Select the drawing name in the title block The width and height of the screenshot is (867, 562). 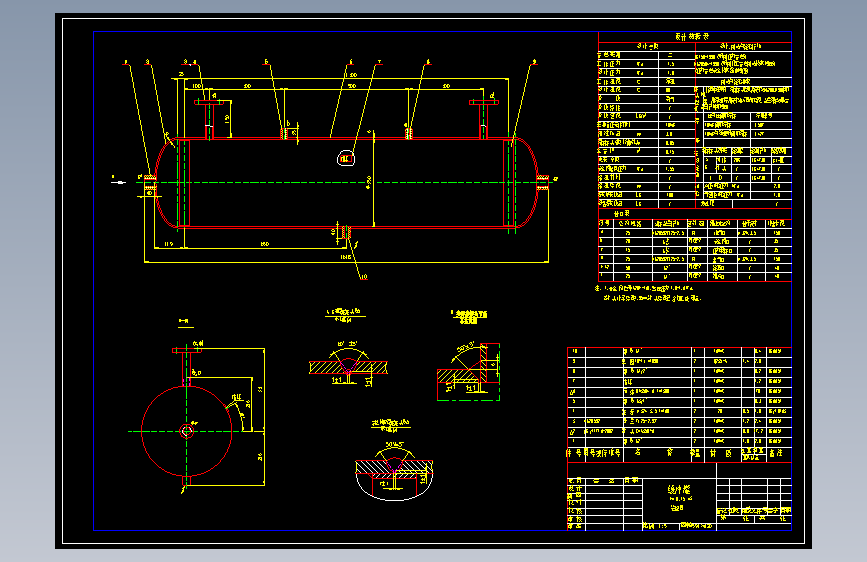(x=679, y=490)
